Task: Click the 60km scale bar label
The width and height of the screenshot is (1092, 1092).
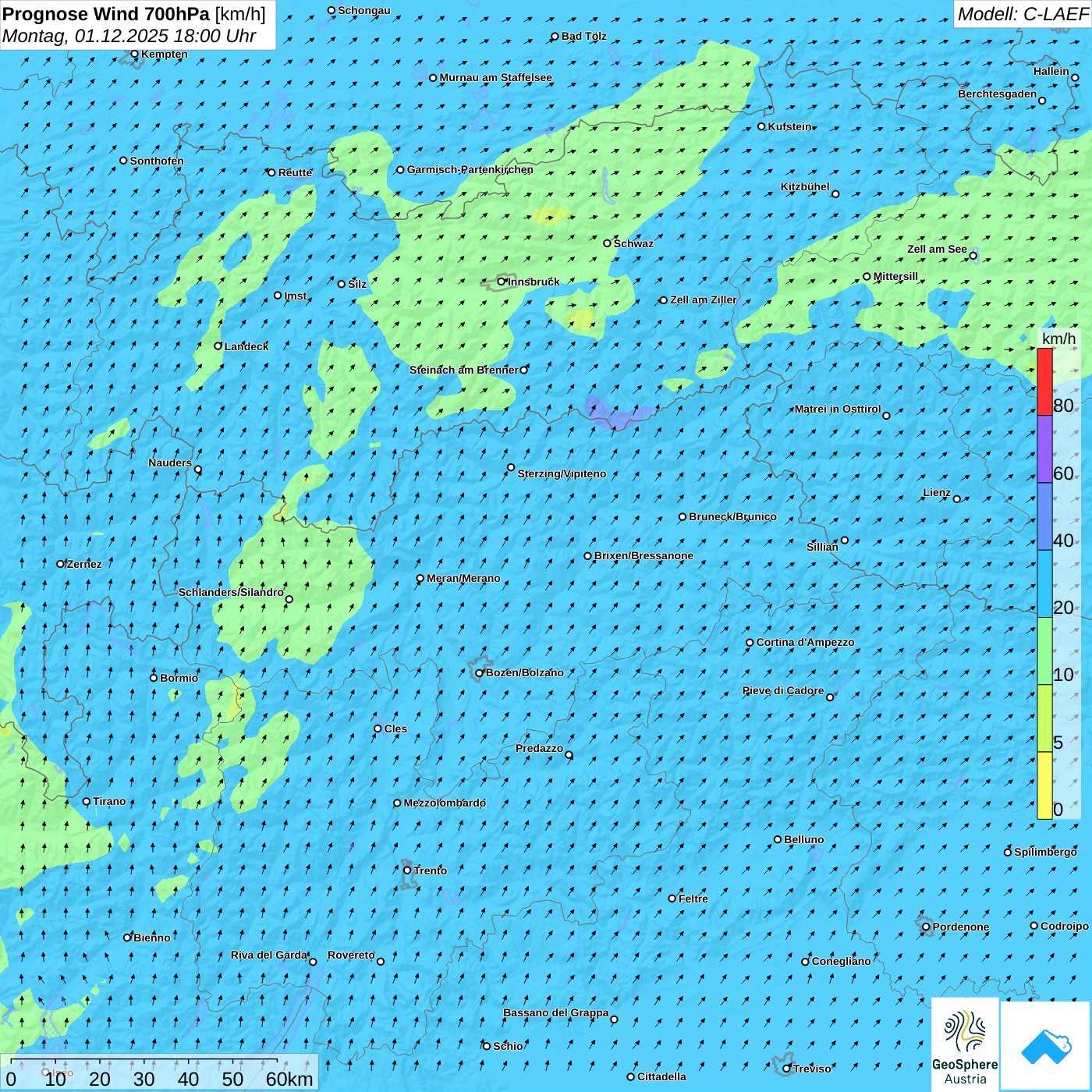Action: coord(289,1079)
